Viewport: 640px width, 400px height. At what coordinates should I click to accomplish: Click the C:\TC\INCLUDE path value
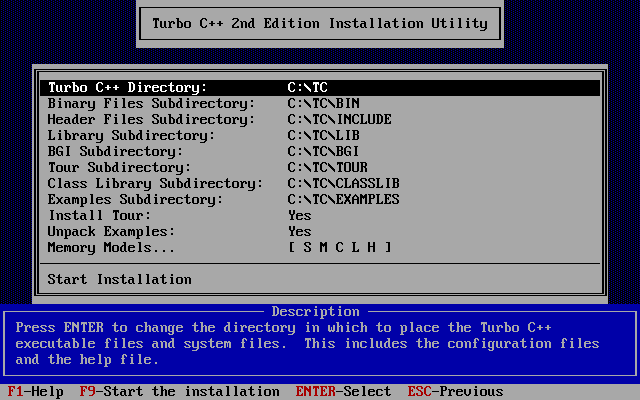340,119
